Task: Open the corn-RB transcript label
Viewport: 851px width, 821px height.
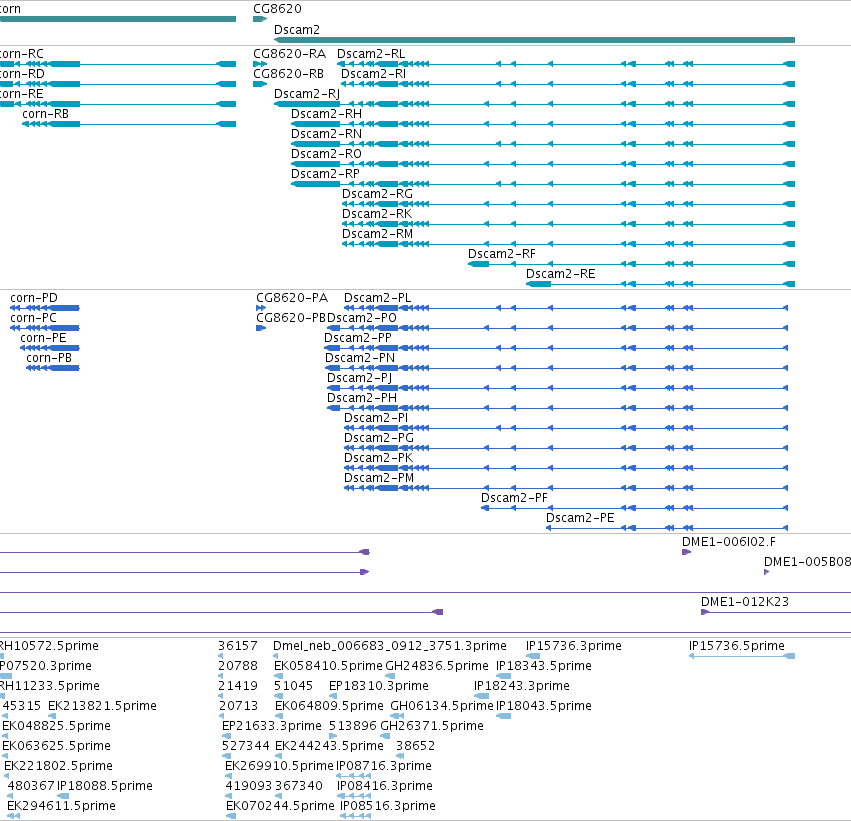Action: pos(46,114)
